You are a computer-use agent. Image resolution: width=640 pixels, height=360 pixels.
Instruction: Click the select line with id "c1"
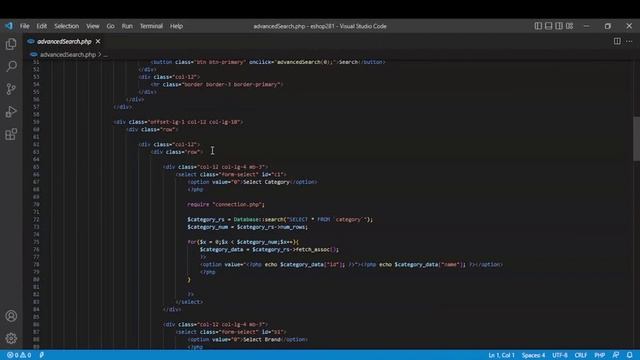pos(231,175)
